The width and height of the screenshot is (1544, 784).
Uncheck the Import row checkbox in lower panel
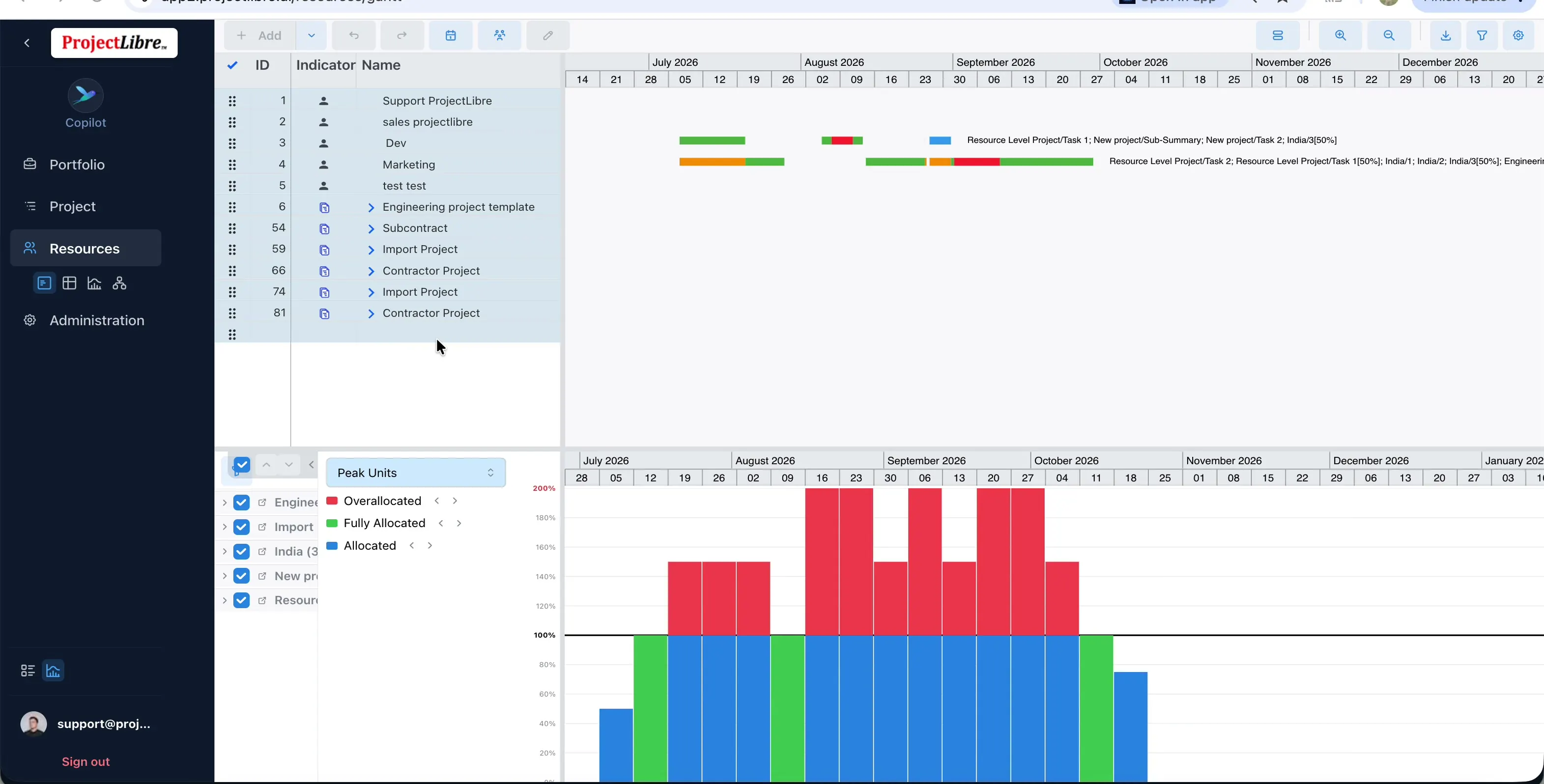(x=242, y=527)
